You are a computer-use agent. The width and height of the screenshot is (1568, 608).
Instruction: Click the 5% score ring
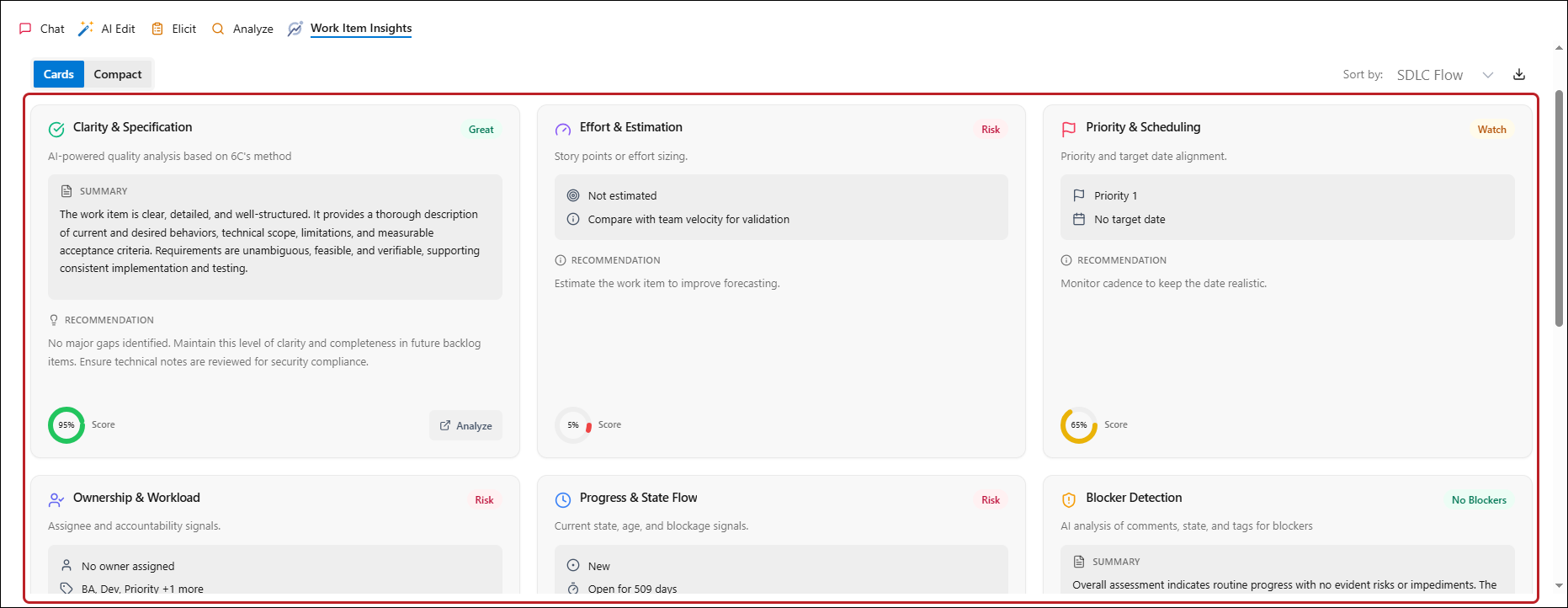(x=573, y=425)
